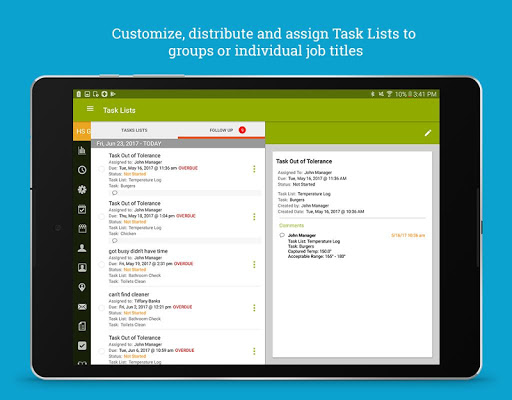Check the circle for 'got busy didn't have time'
The width and height of the screenshot is (512, 400).
tap(101, 265)
